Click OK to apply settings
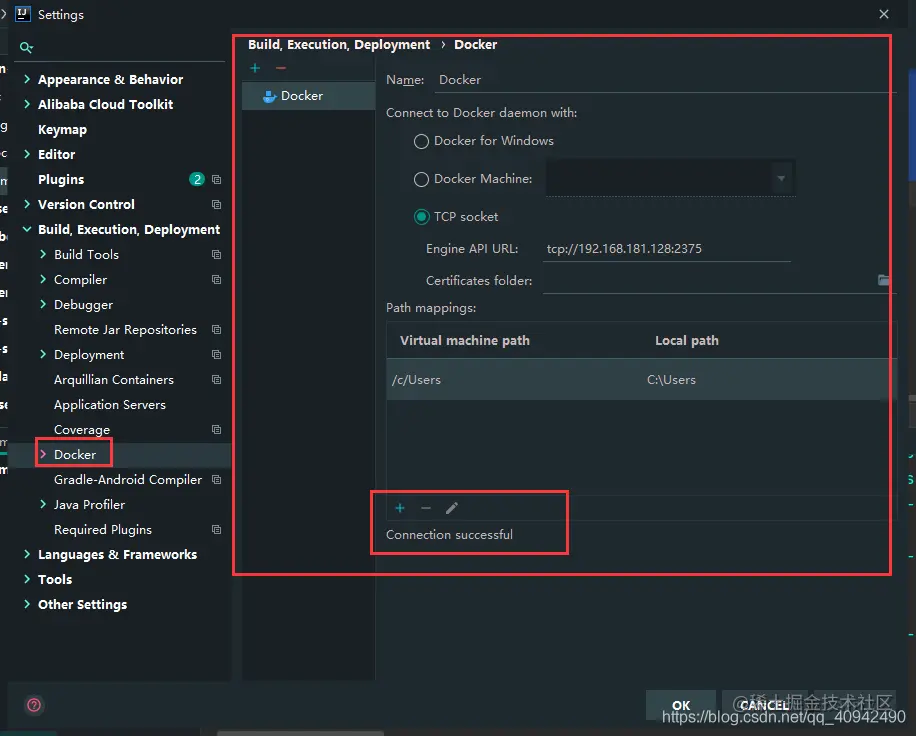This screenshot has height=736, width=916. (x=681, y=705)
